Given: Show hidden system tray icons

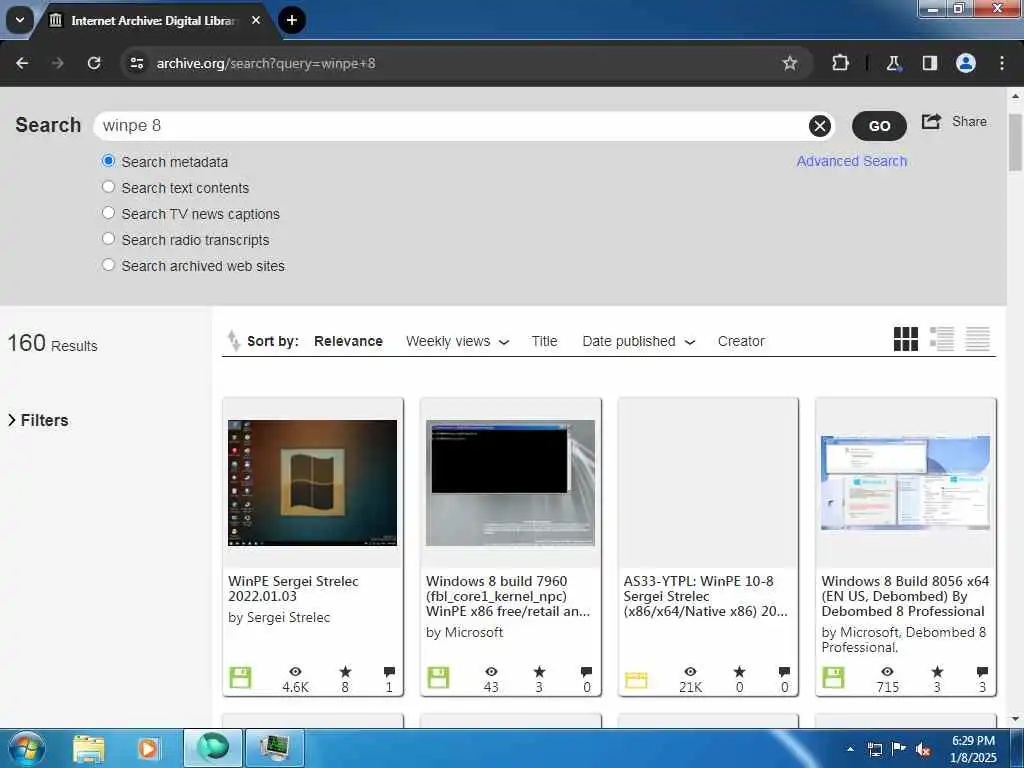Looking at the screenshot, I should pos(850,749).
